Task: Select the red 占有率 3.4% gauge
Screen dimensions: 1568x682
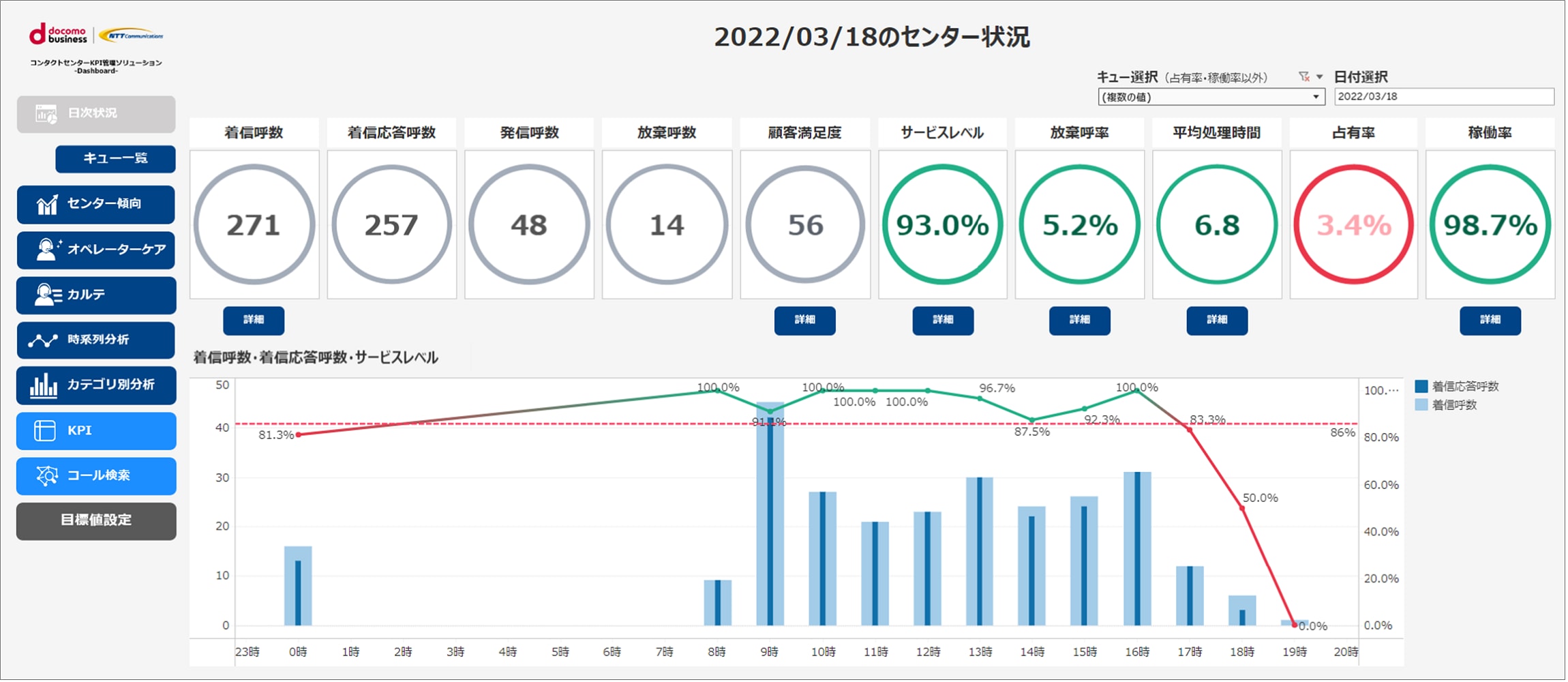Action: (x=1354, y=224)
